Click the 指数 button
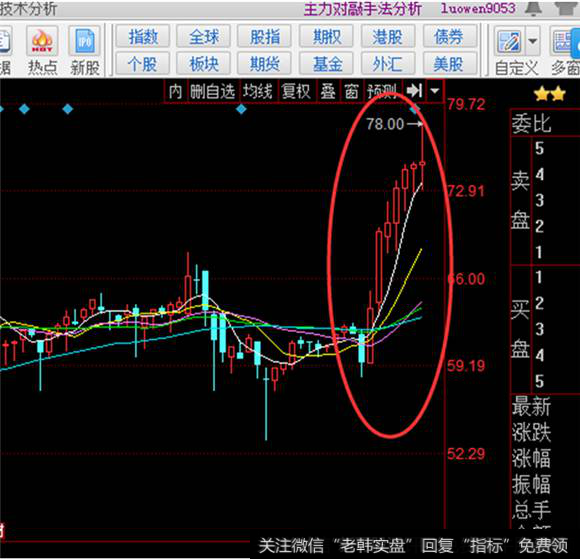This screenshot has width=580, height=559. click(143, 36)
